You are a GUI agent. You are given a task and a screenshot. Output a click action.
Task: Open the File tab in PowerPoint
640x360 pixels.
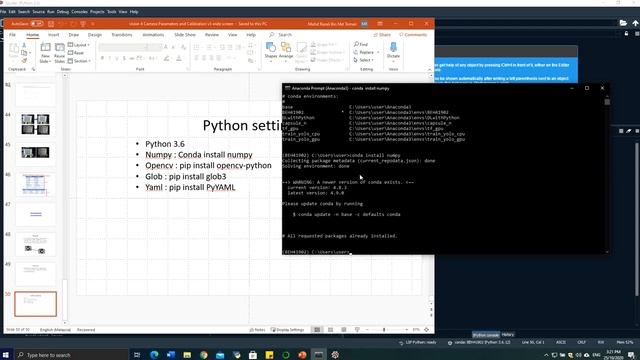pos(13,35)
